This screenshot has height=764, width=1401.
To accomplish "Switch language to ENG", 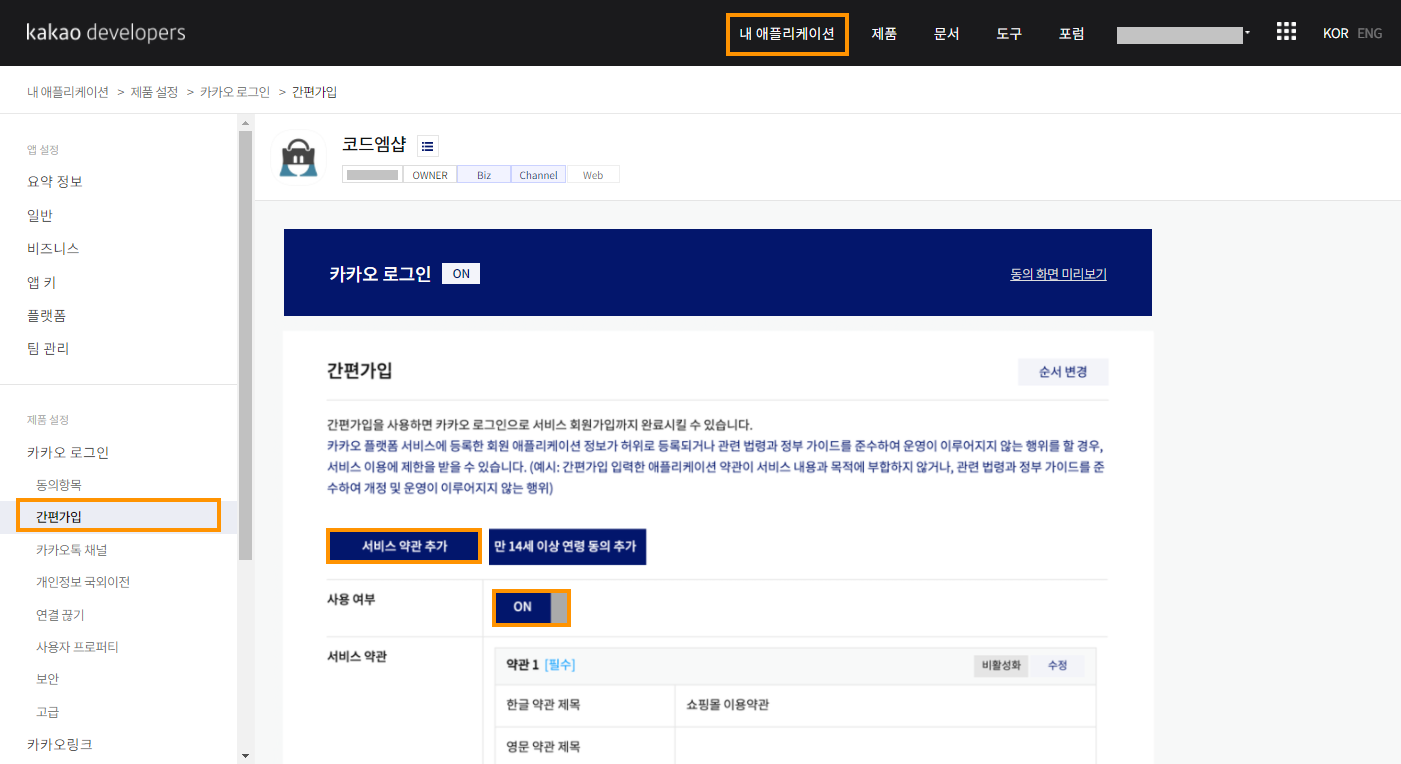I will click(x=1370, y=33).
